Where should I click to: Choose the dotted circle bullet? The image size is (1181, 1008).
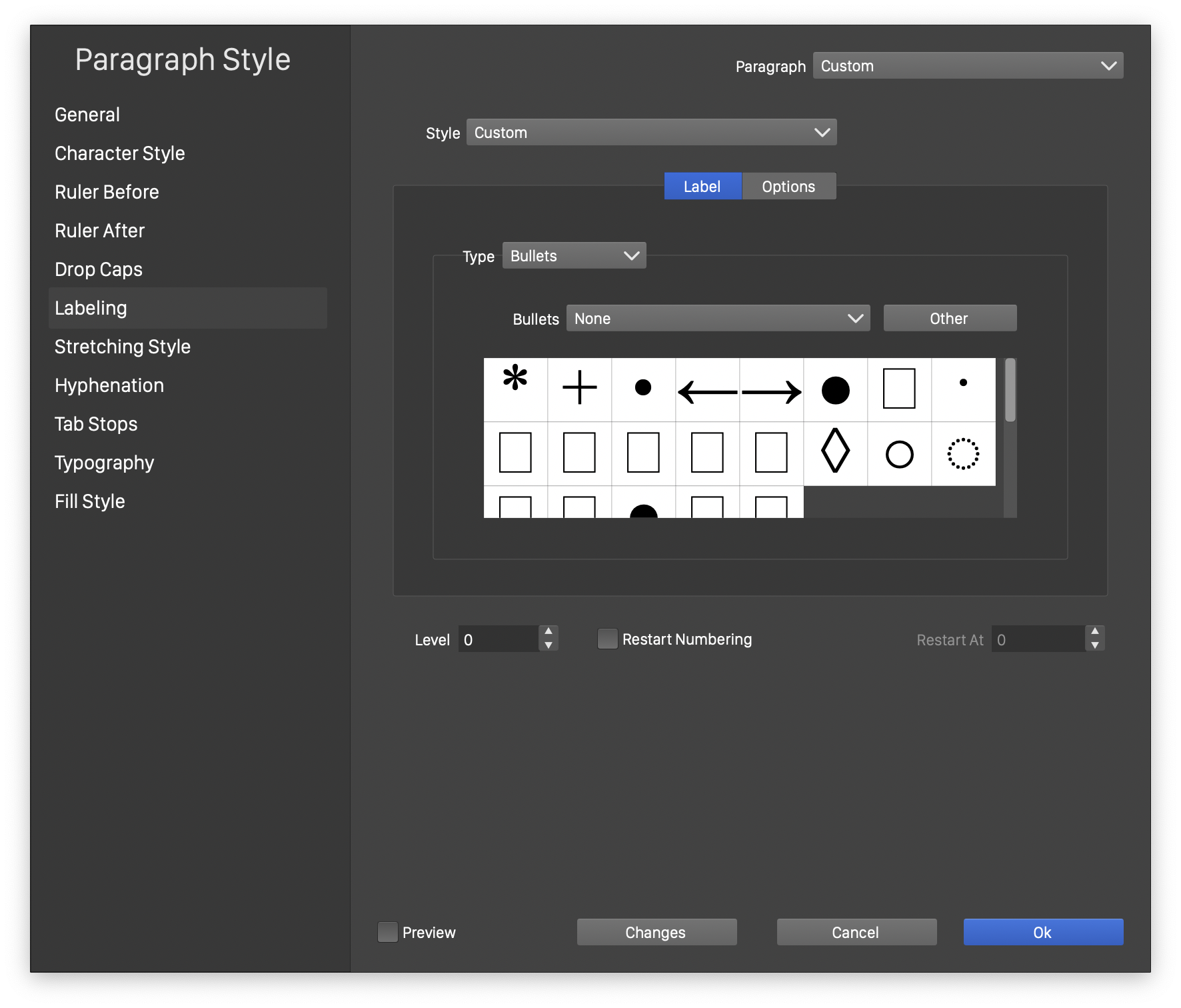point(963,454)
